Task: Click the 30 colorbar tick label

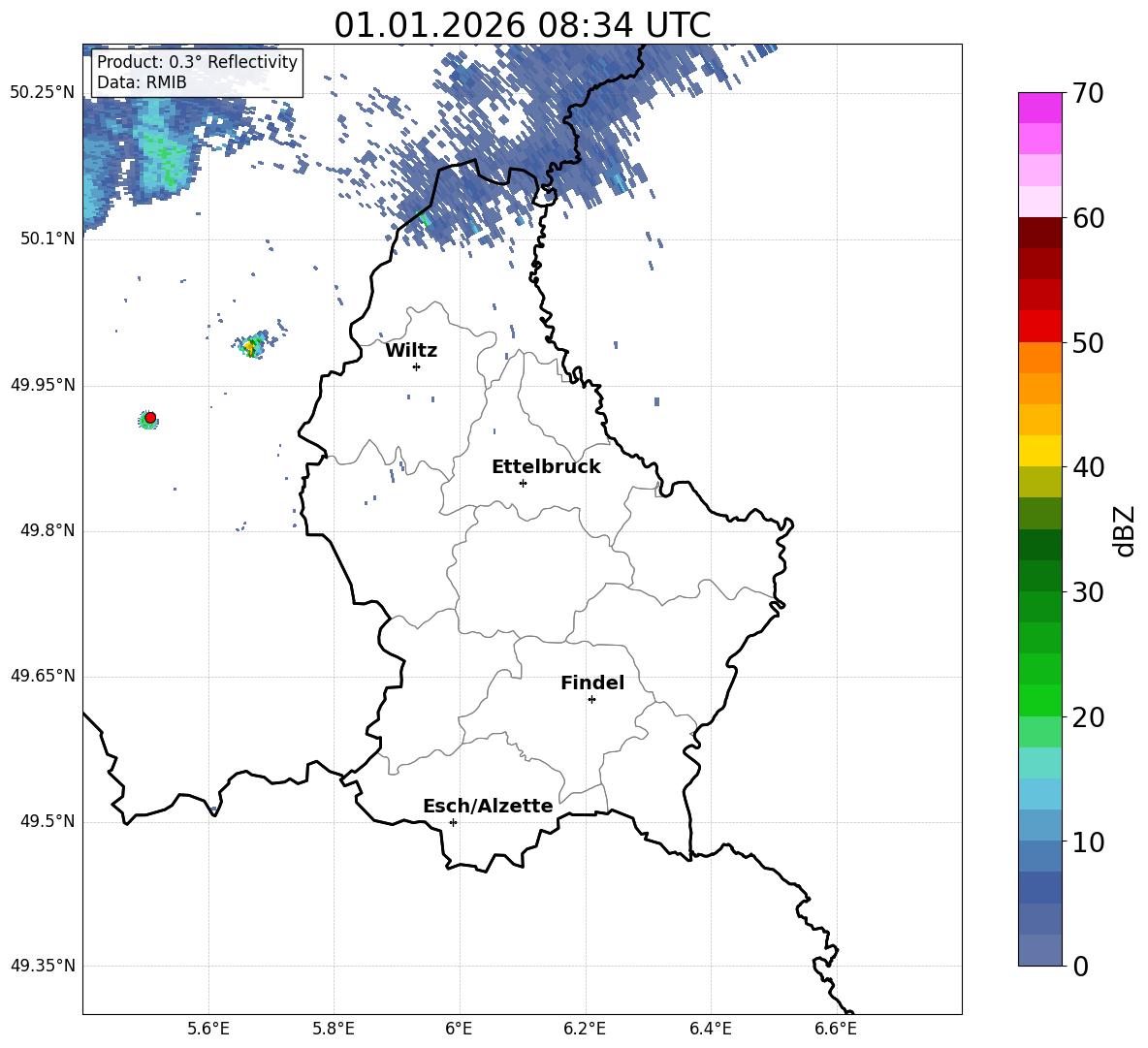Action: (x=1088, y=592)
